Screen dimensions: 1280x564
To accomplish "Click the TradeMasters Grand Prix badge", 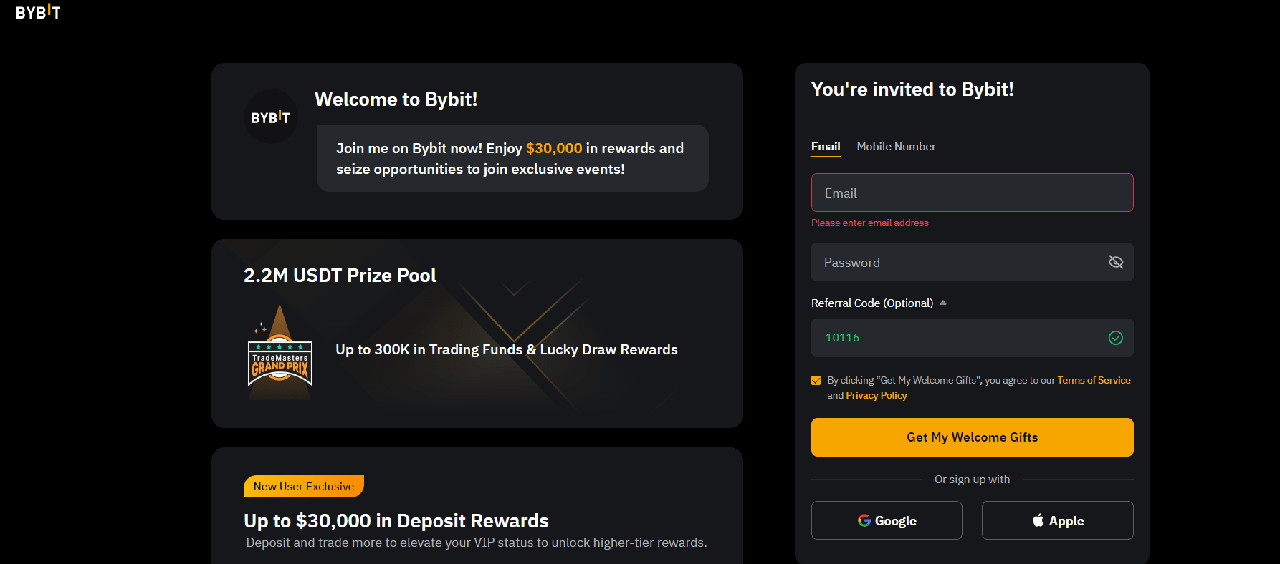I will tap(279, 353).
